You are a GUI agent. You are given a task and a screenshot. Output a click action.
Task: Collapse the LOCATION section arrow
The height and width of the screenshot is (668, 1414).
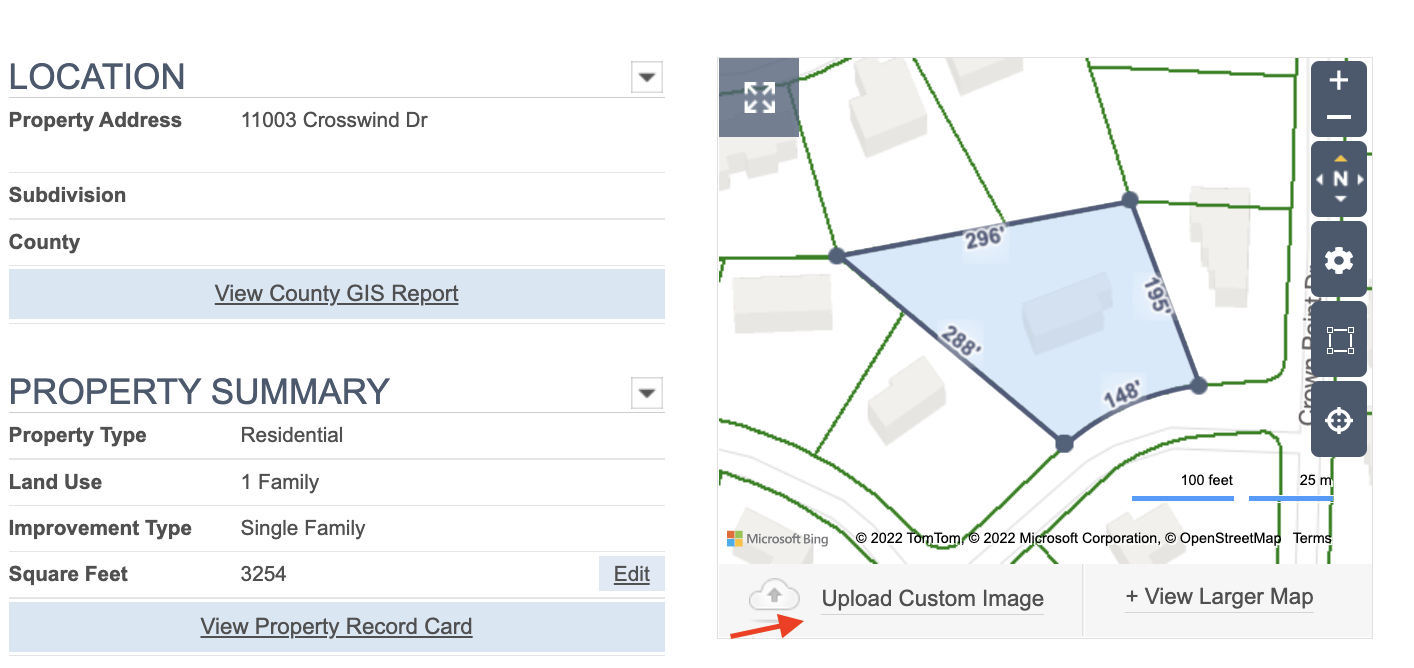coord(647,77)
